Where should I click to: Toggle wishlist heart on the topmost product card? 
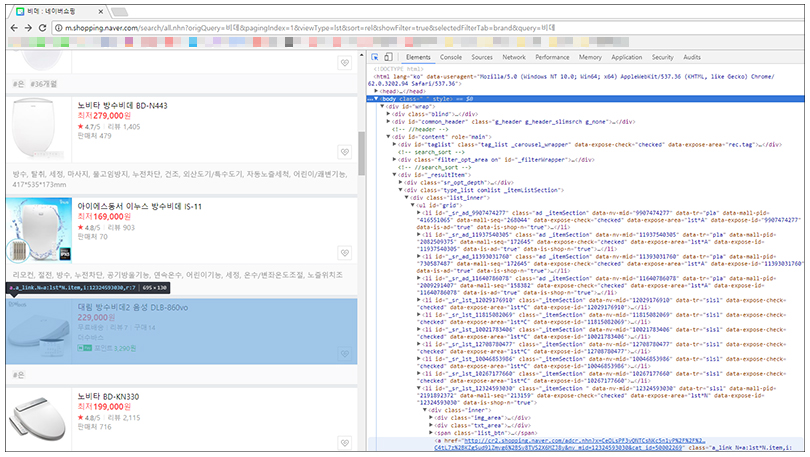pyautogui.click(x=345, y=63)
